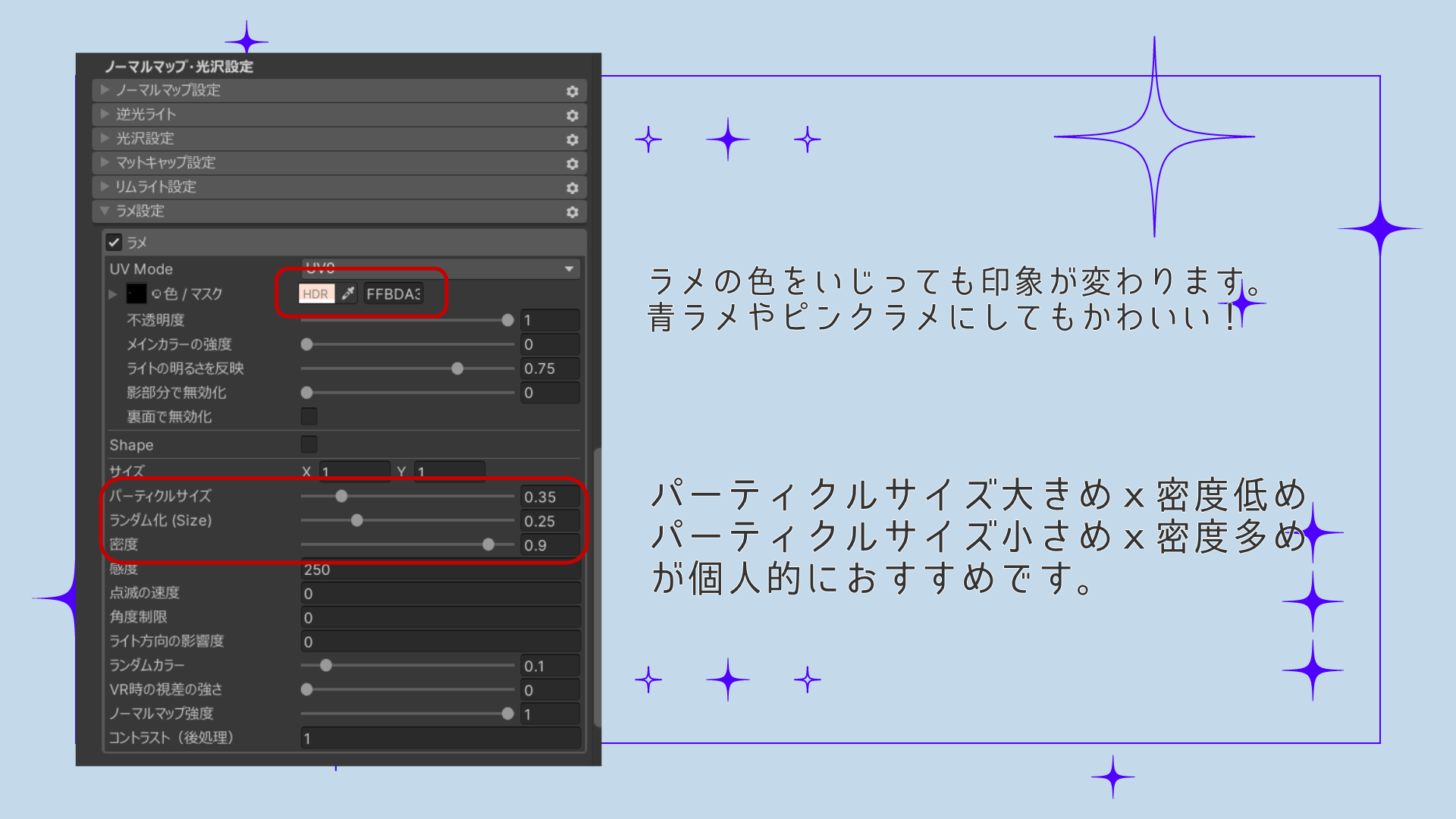
Task: Click the ランダムカラー slider handle
Action: pos(326,665)
